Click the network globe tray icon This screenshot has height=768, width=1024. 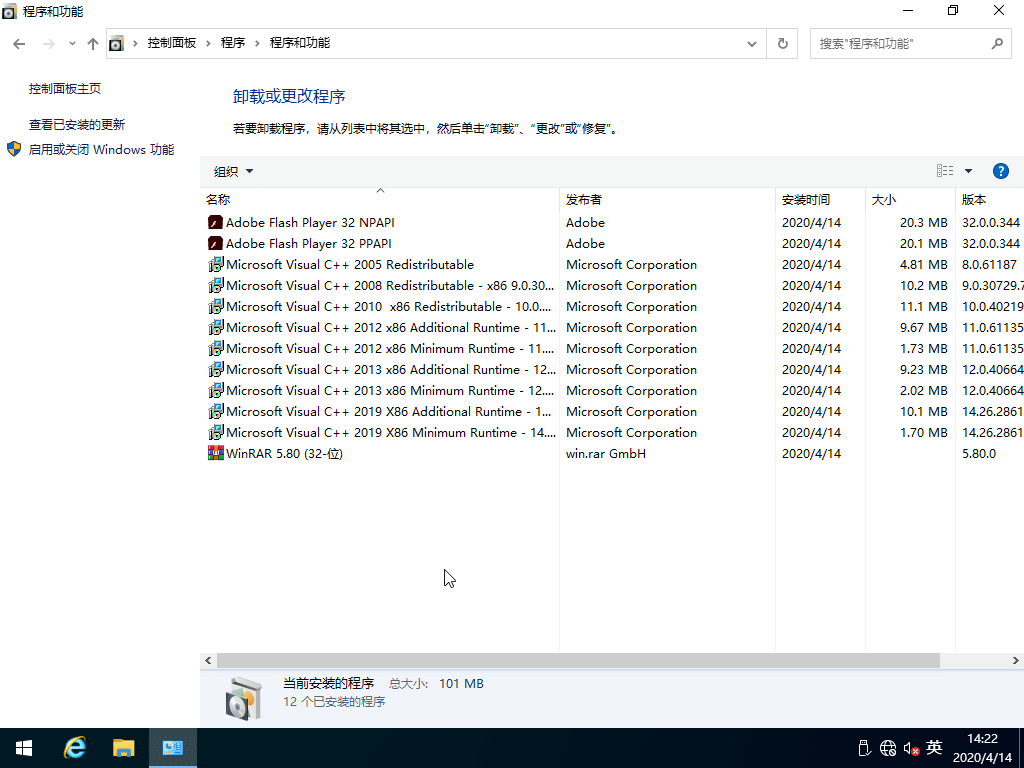pos(888,748)
